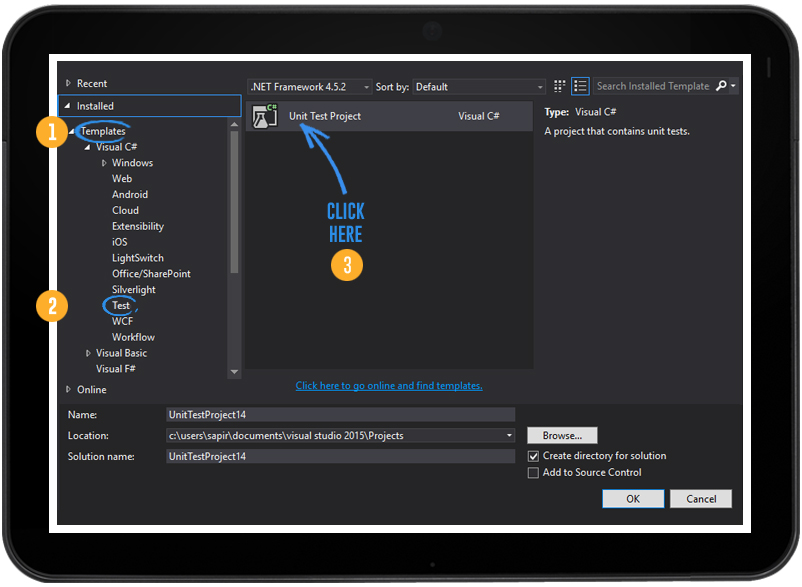Click the Cancel button
Screen dimensions: 802x587
(701, 499)
